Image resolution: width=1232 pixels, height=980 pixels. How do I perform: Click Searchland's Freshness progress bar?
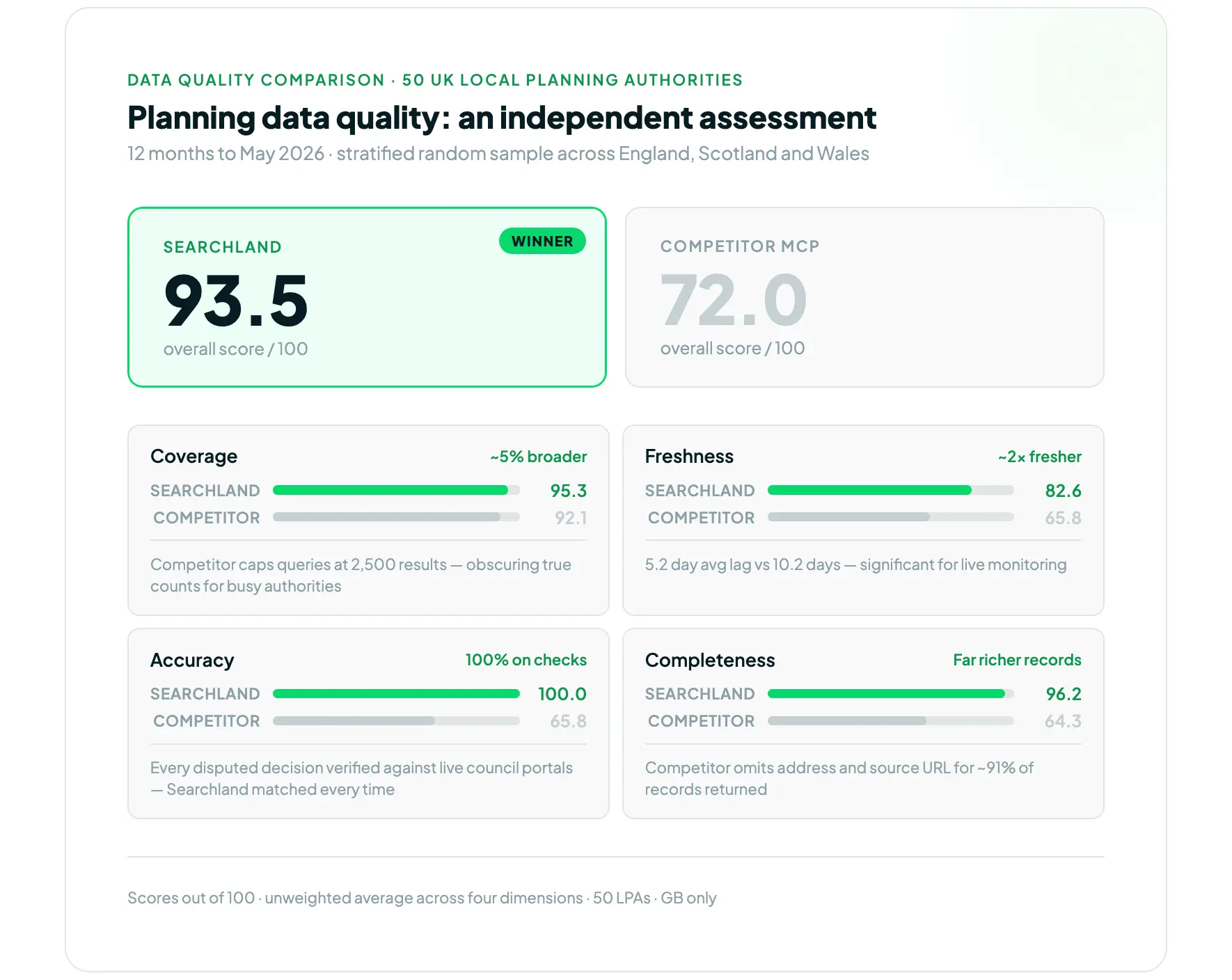[x=890, y=490]
